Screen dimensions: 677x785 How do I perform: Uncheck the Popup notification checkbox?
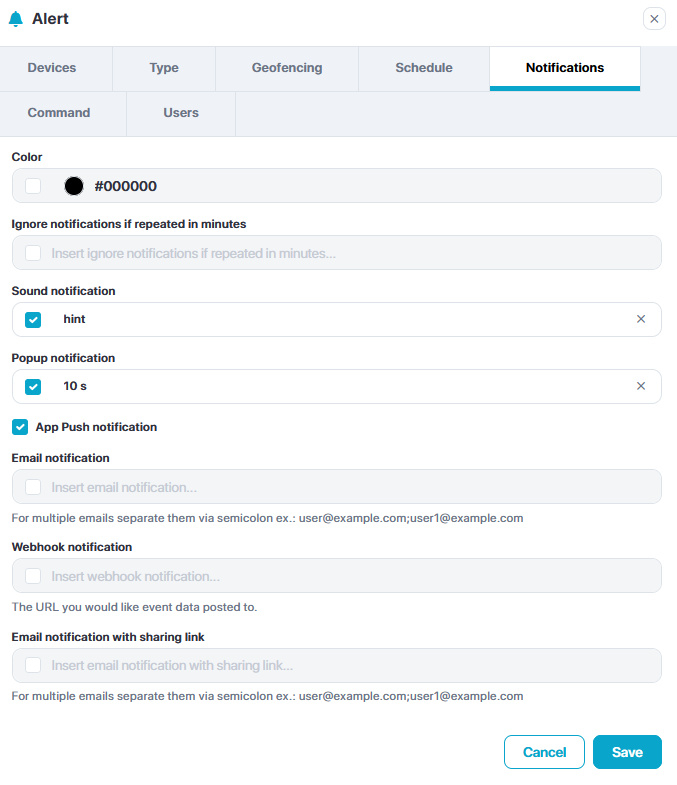[x=34, y=387]
